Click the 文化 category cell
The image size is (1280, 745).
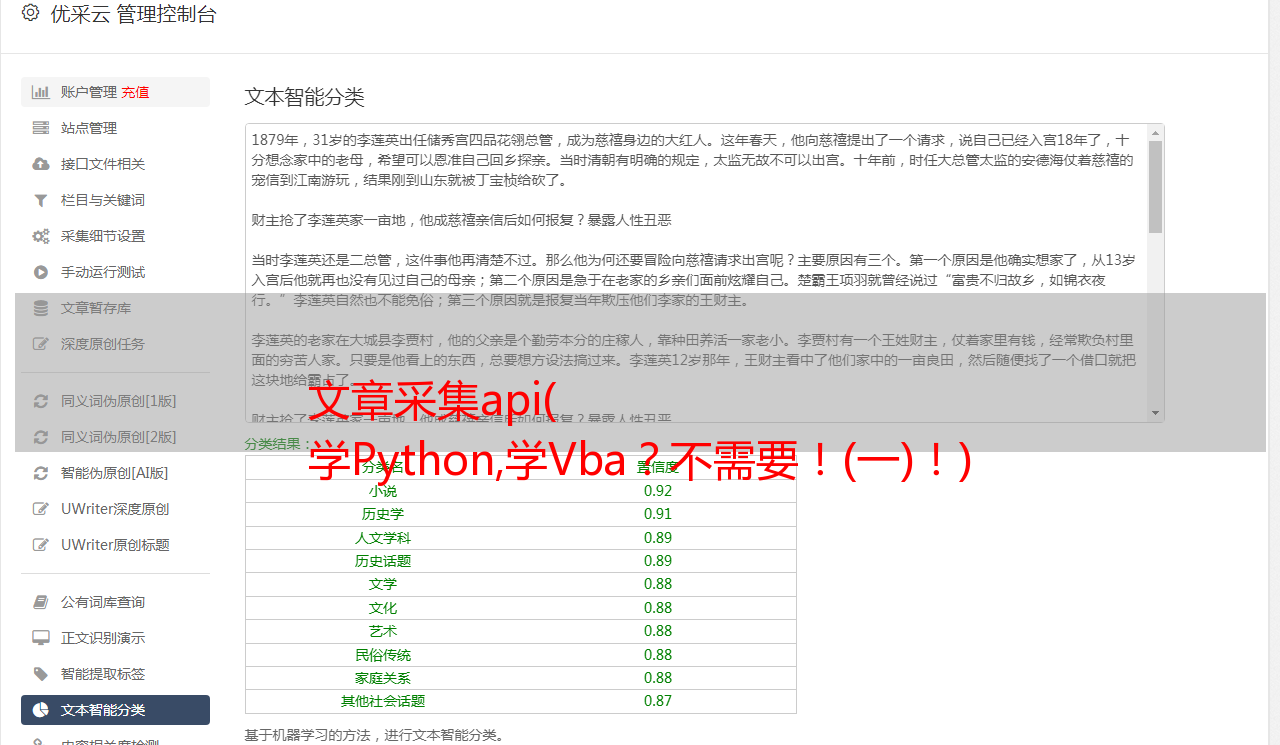point(383,608)
